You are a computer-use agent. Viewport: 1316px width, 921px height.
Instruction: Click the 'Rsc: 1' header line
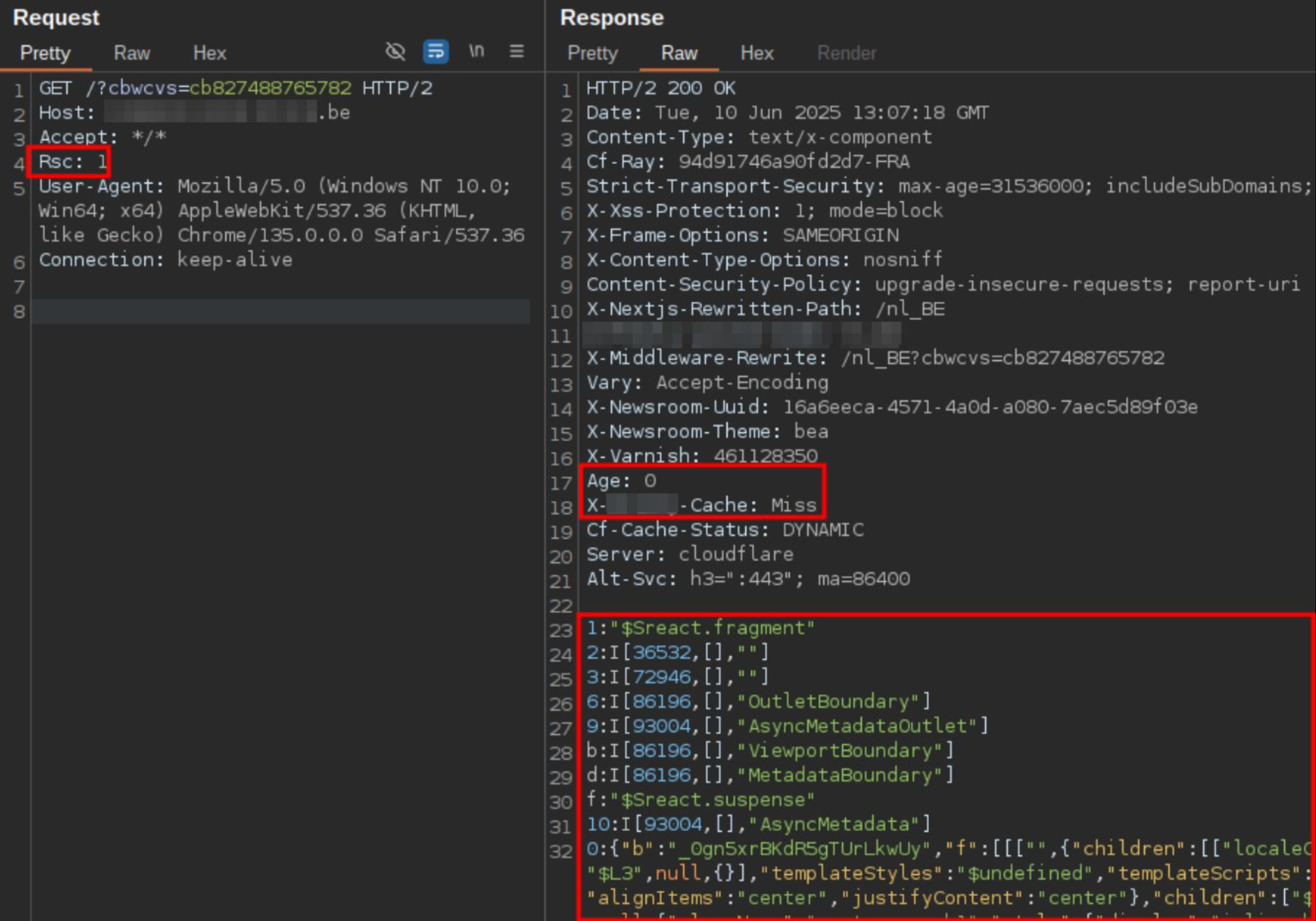click(73, 161)
